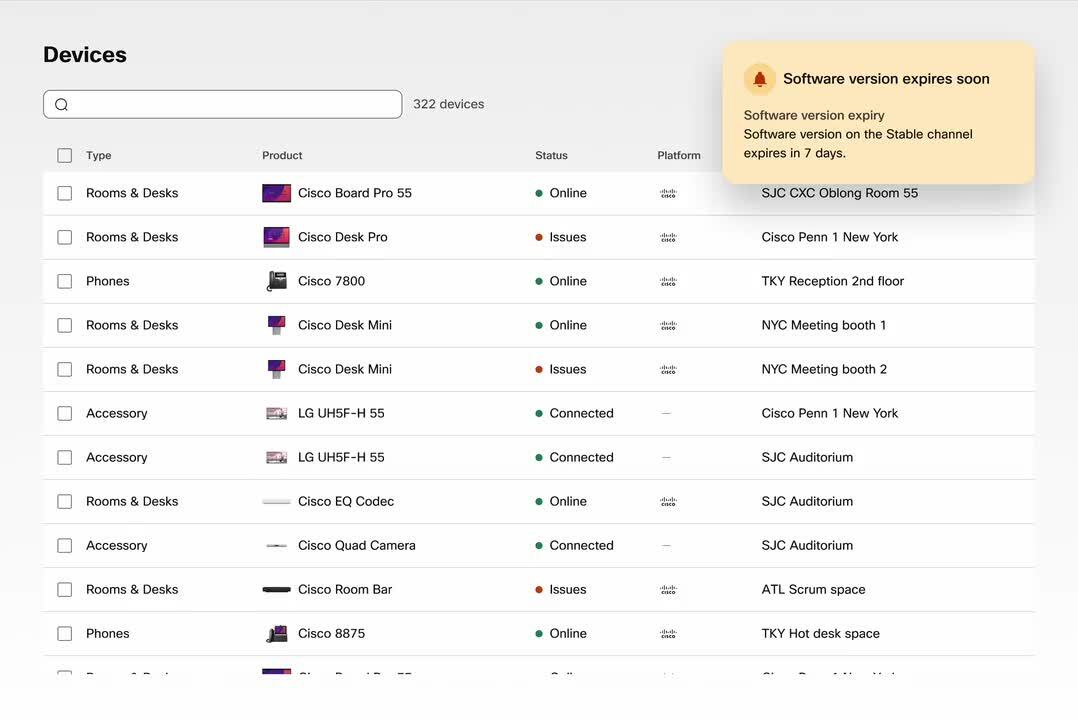Select the Cisco Desk Pro row checkbox
Image resolution: width=1078 pixels, height=720 pixels.
[65, 237]
